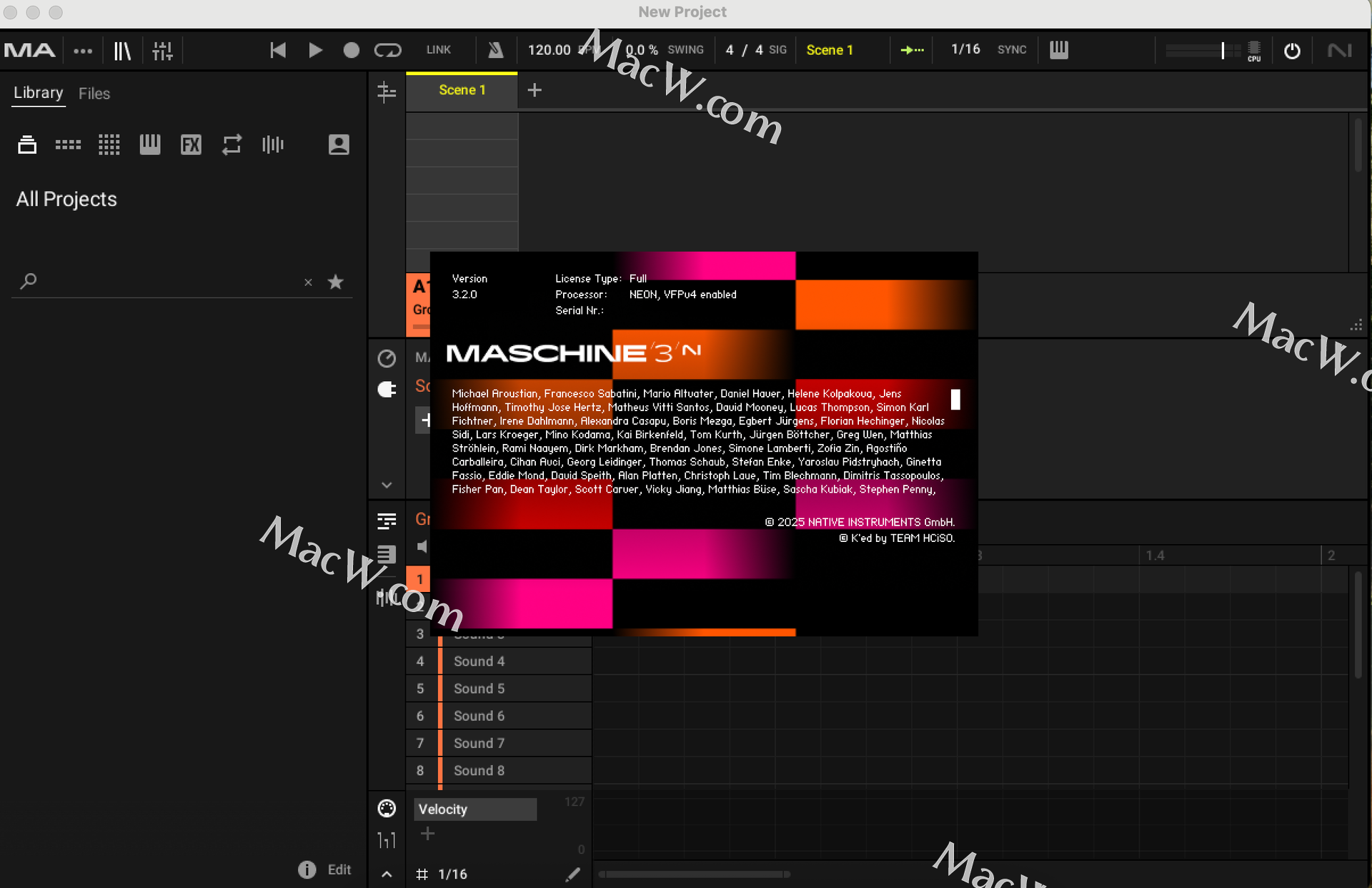Screen dimensions: 1372x888
Task: Select the Sound 4 slot
Action: point(499,661)
